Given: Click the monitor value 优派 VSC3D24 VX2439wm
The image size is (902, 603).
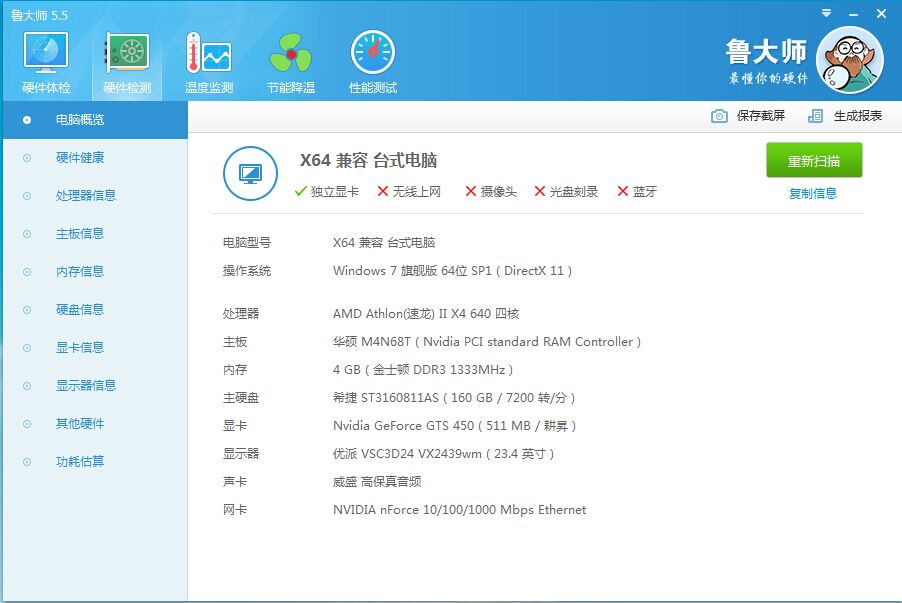Looking at the screenshot, I should point(444,454).
